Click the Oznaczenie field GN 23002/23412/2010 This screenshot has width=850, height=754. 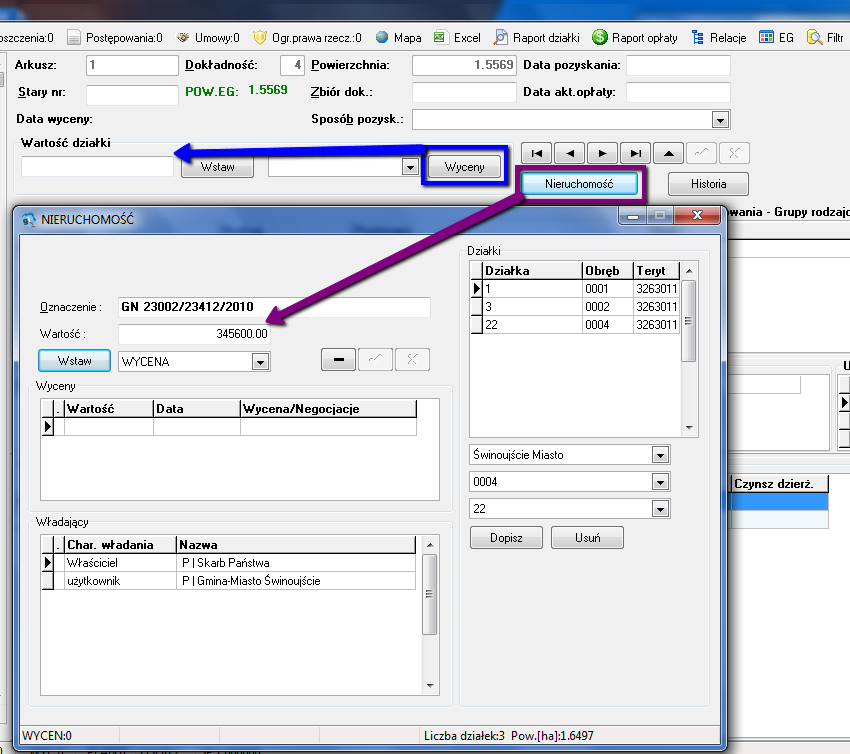point(274,307)
